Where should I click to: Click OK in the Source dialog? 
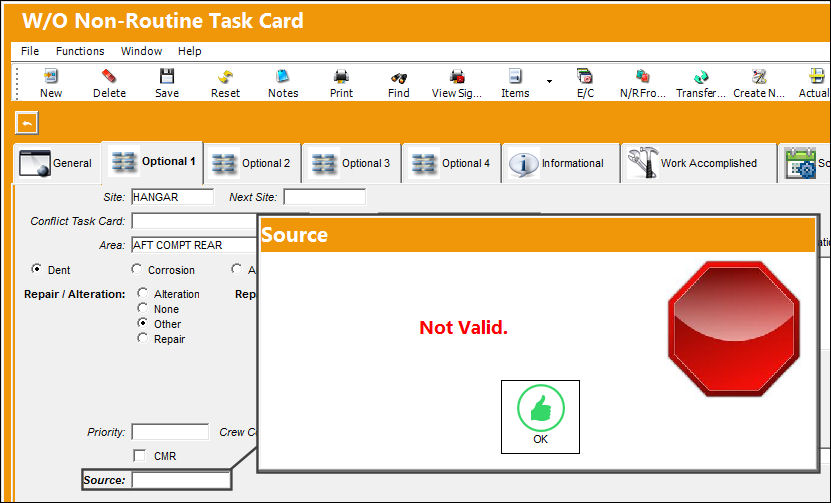[540, 417]
